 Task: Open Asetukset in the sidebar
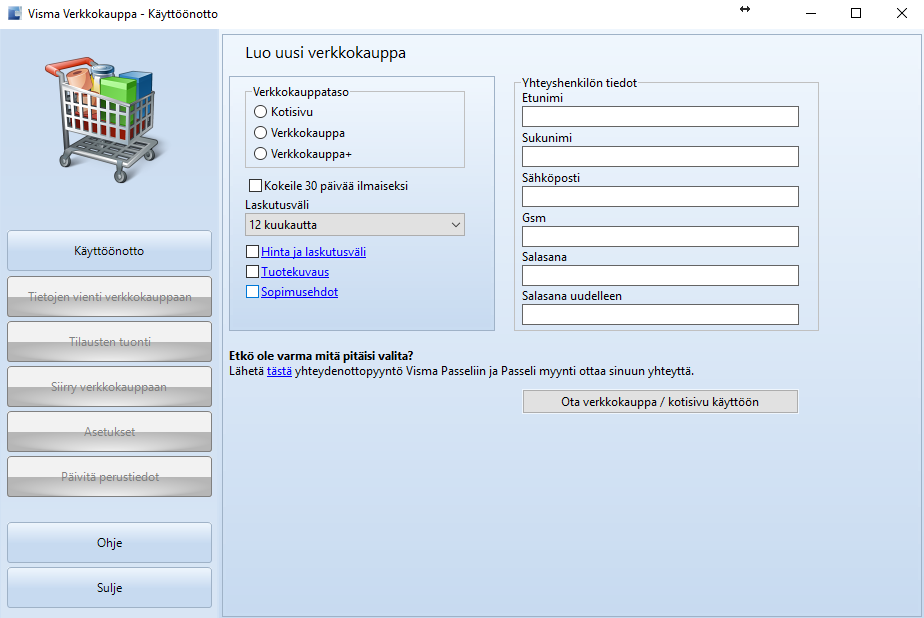pos(110,431)
